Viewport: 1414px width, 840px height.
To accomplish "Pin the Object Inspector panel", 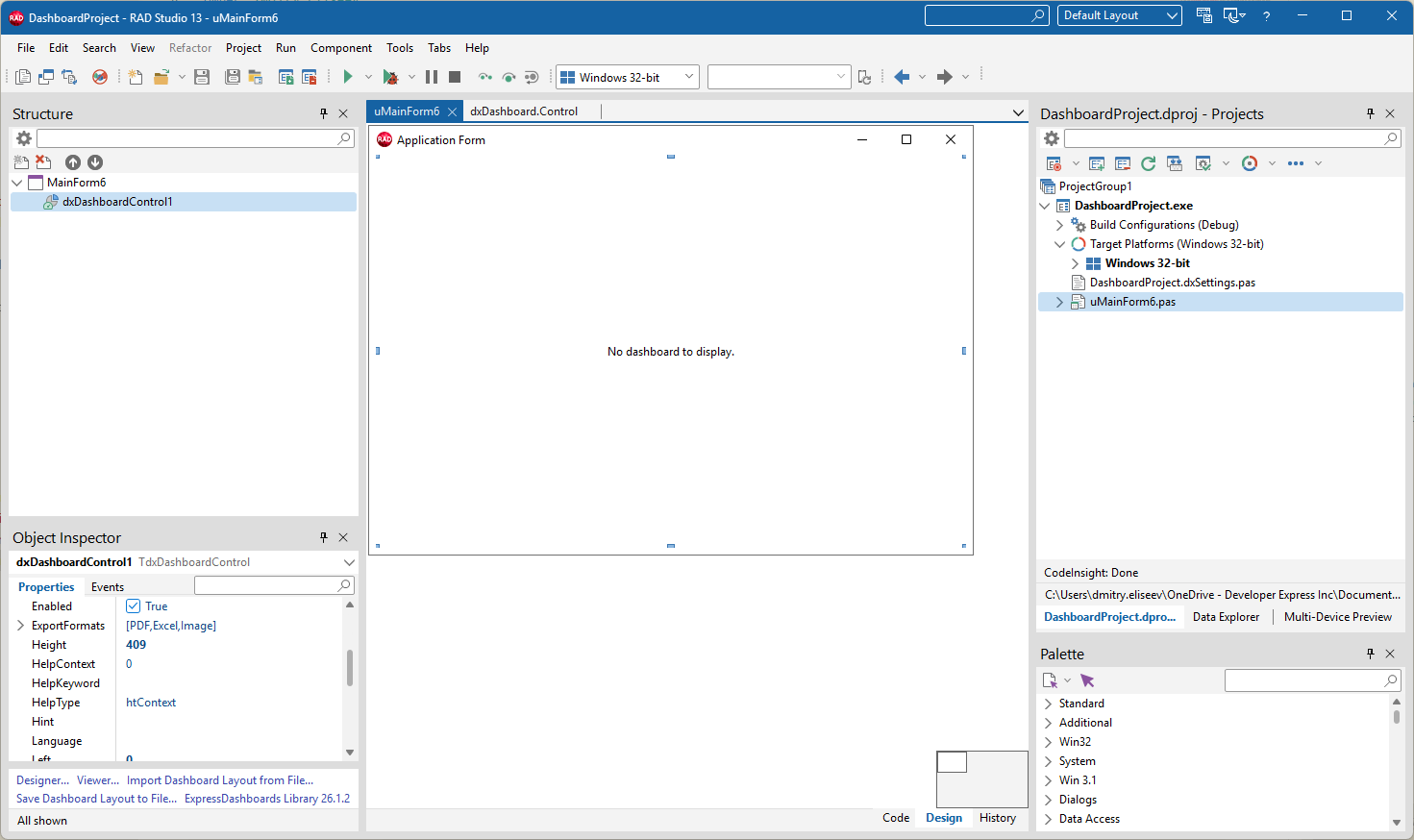I will (324, 537).
